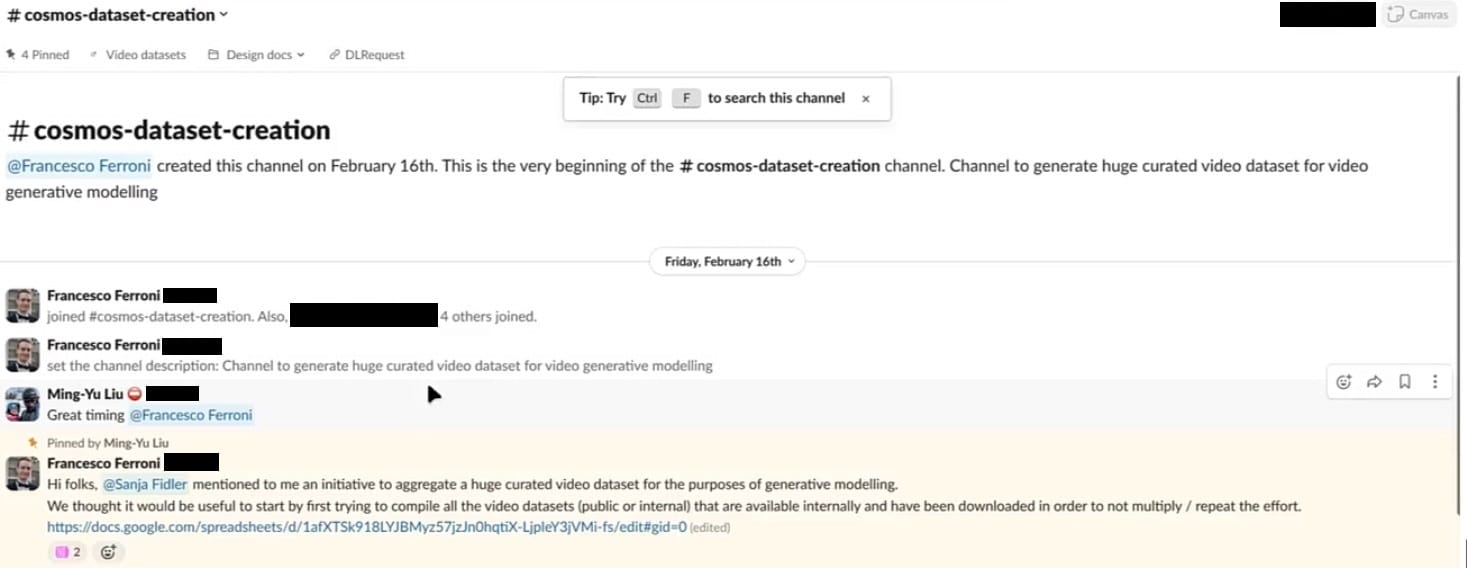1467x568 pixels.
Task: Open the Design docs dropdown
Action: click(x=256, y=55)
